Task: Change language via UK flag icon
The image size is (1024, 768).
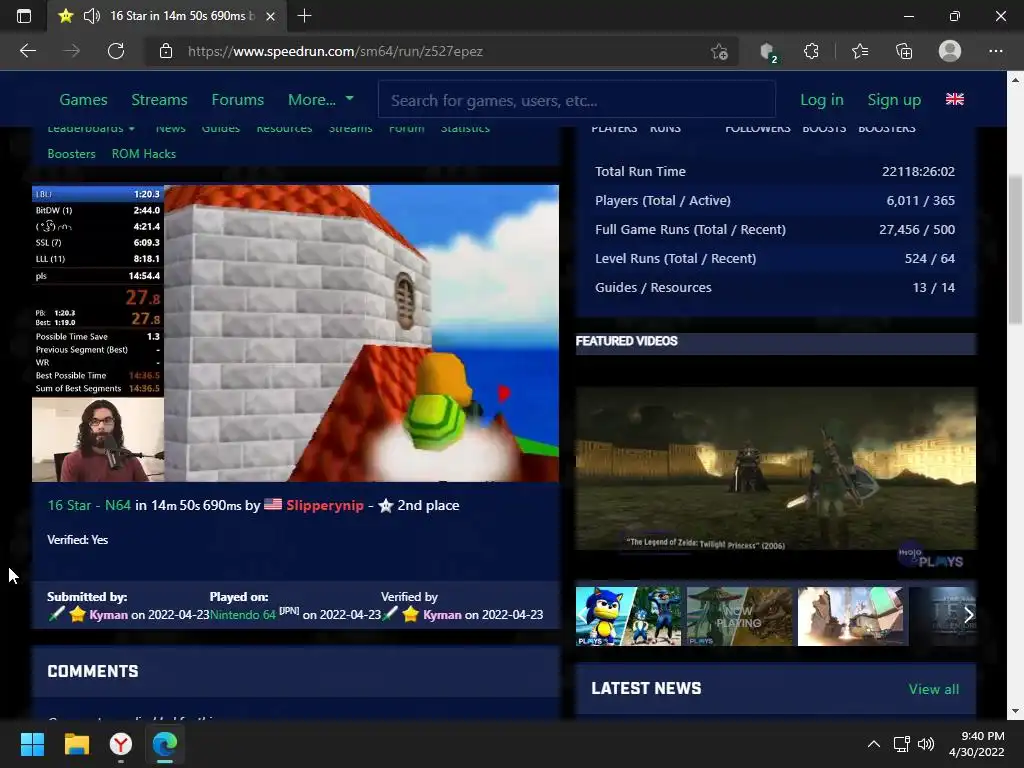Action: click(955, 99)
